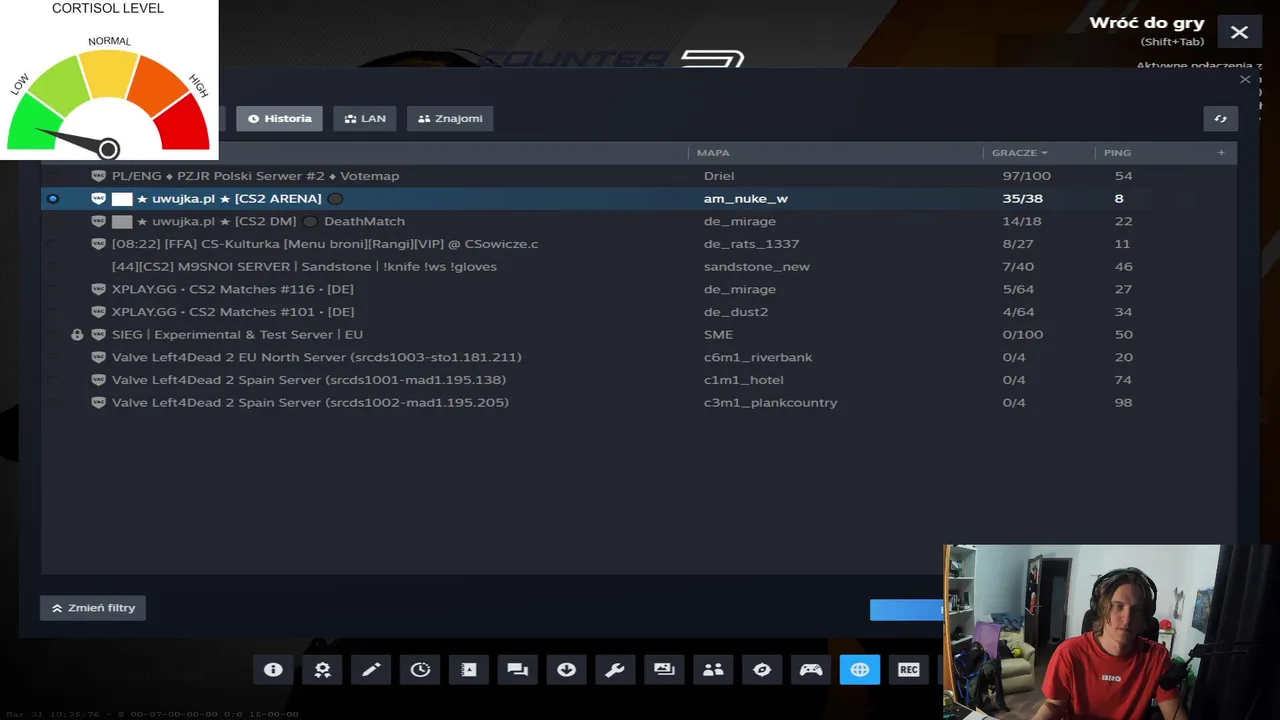
Task: Click the highlighted globe browser icon
Action: coord(860,670)
